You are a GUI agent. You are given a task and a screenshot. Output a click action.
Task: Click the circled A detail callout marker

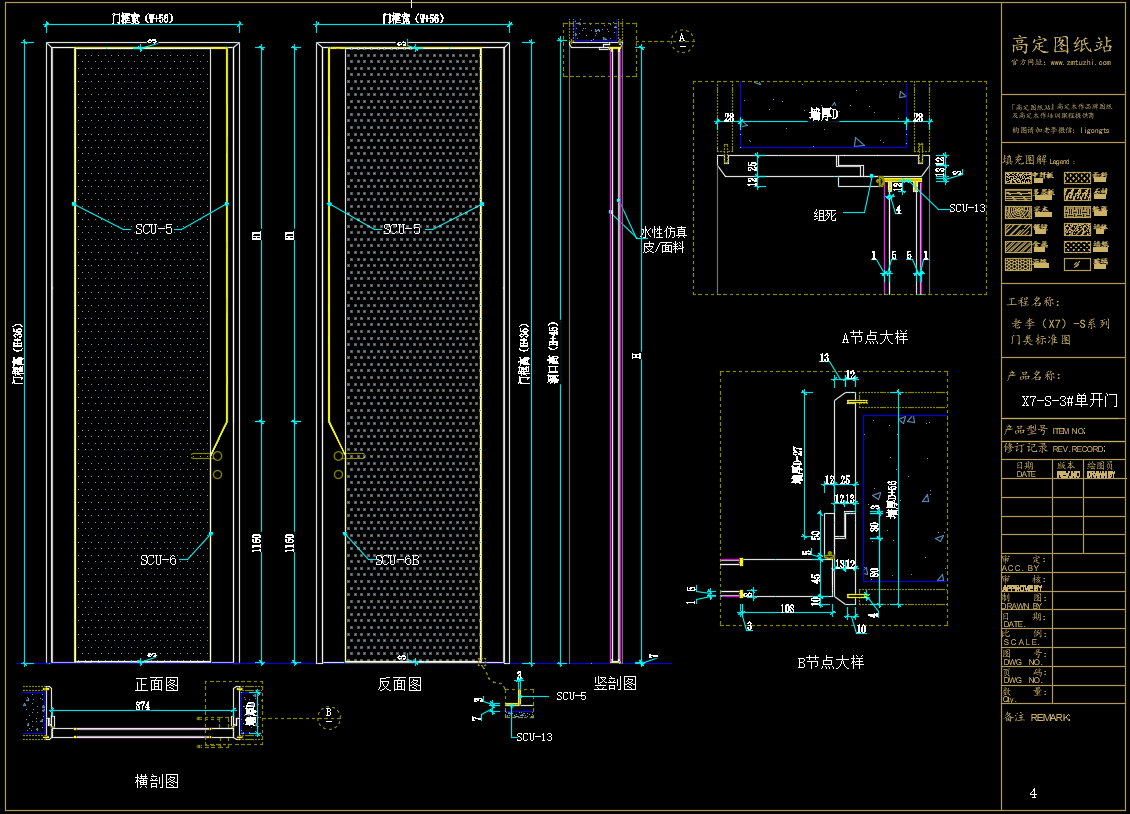[681, 40]
